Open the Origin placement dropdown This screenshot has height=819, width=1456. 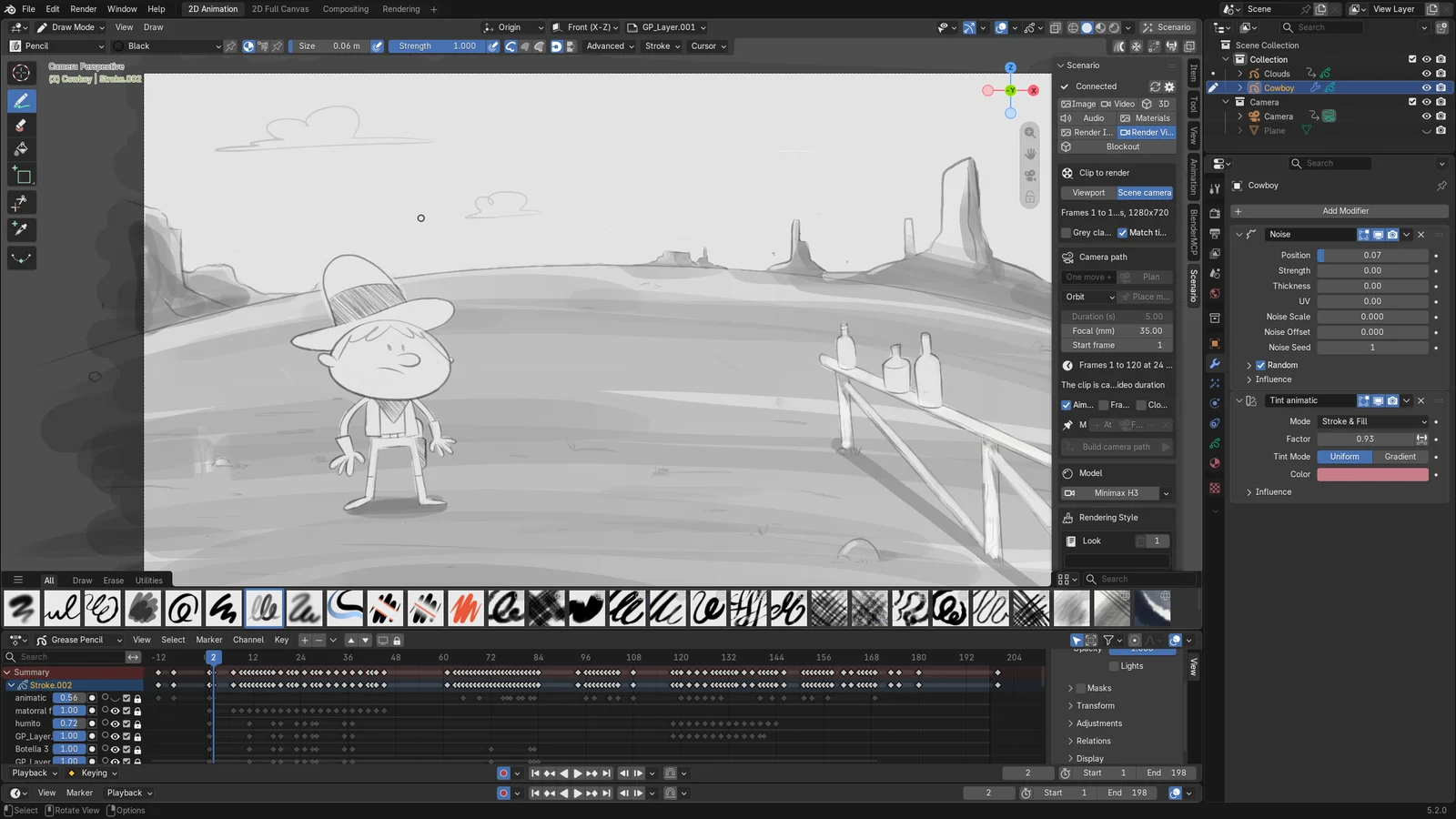pos(513,27)
